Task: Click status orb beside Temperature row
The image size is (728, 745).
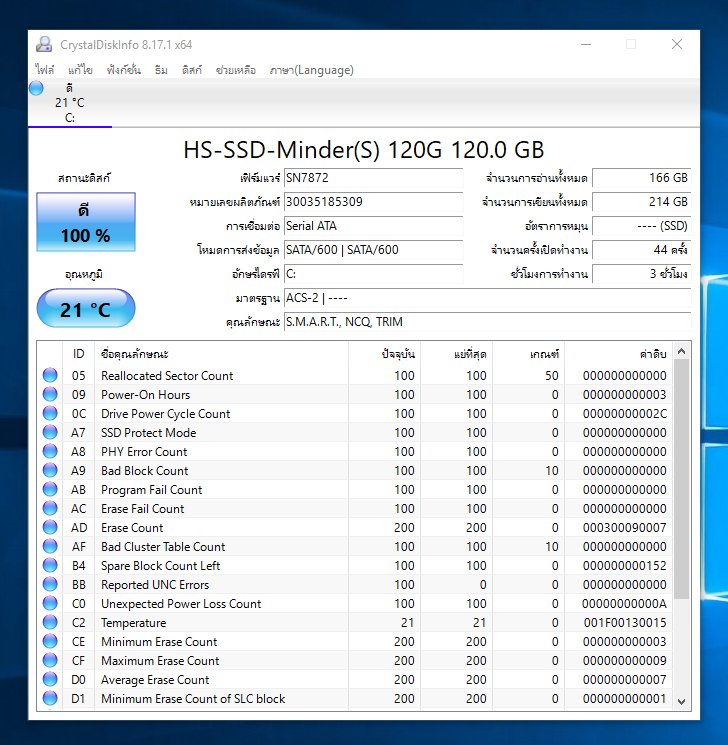Action: coord(50,623)
